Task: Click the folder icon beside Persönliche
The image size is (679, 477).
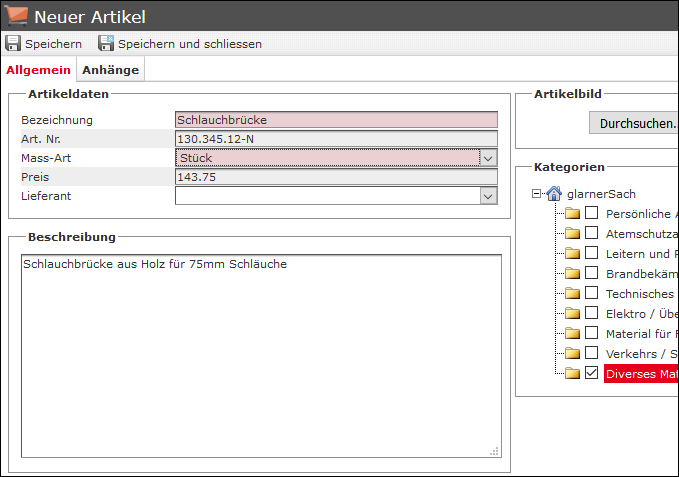Action: (x=572, y=214)
